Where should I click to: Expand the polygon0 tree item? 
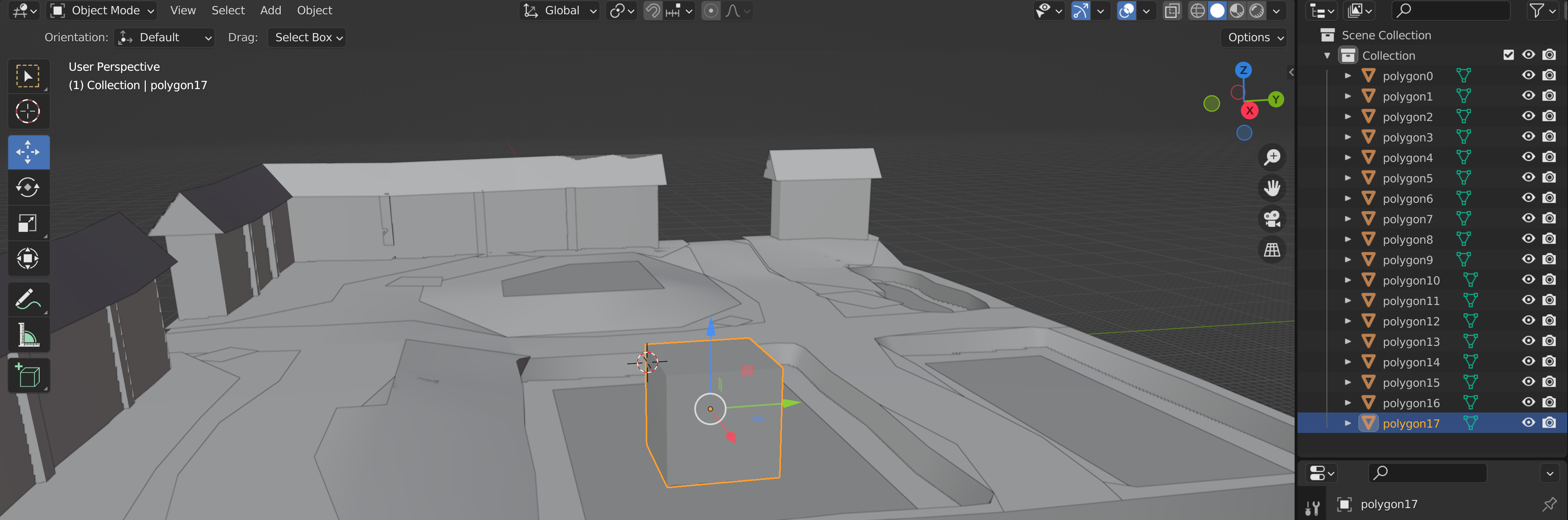tap(1348, 76)
